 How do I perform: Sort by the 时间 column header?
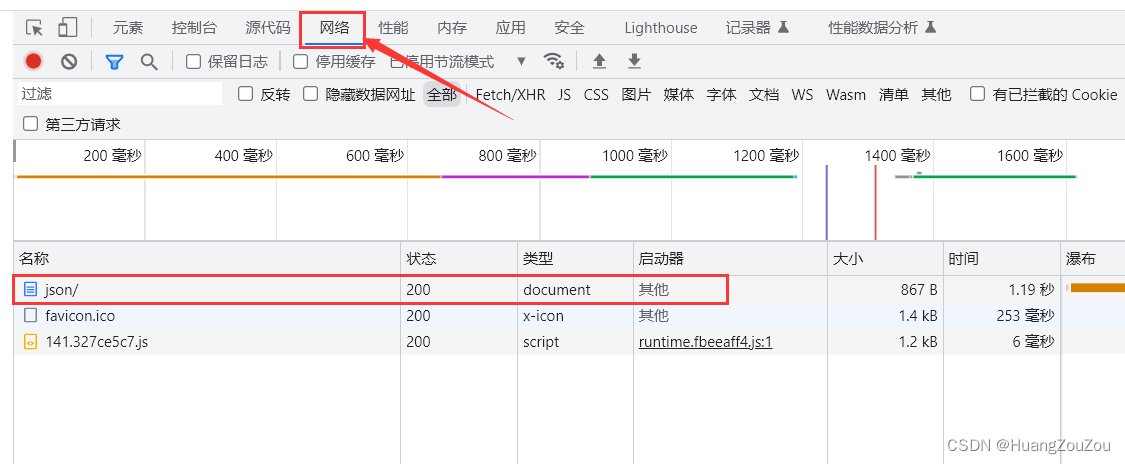(1002, 259)
